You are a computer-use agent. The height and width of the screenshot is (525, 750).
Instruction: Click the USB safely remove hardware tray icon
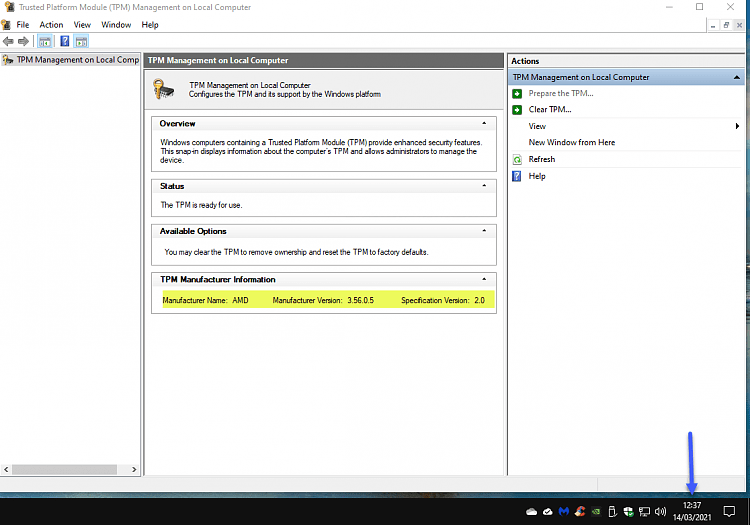(x=612, y=512)
